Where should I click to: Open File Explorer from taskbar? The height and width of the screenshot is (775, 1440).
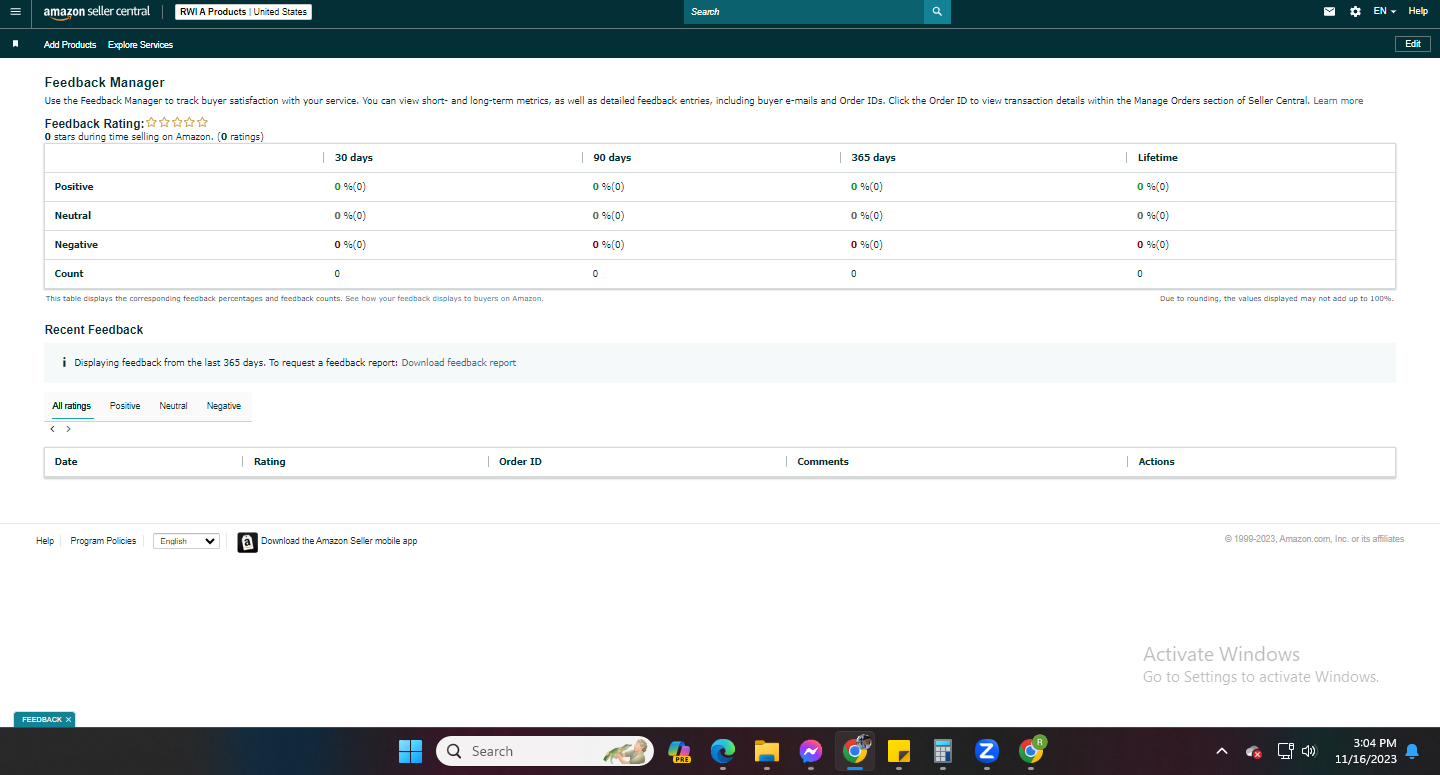(766, 751)
